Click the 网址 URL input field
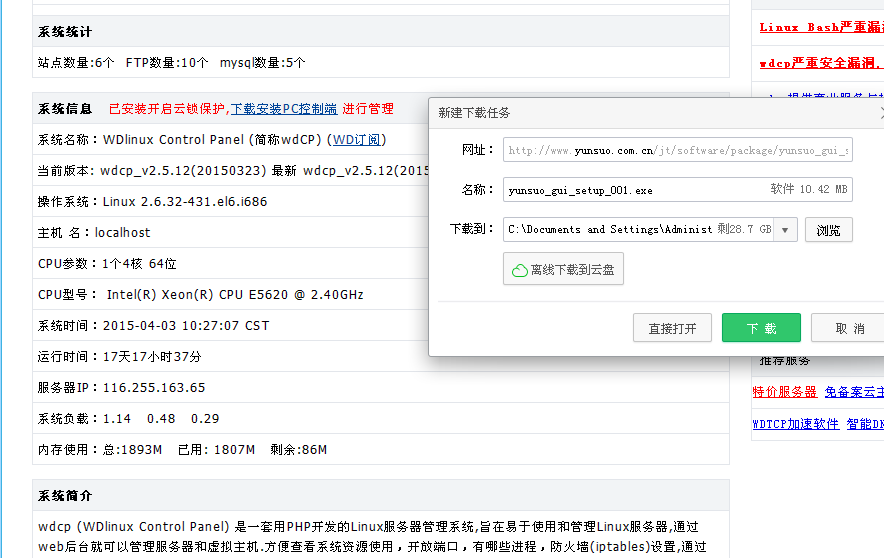Screen dimensions: 884x558 (x=677, y=151)
